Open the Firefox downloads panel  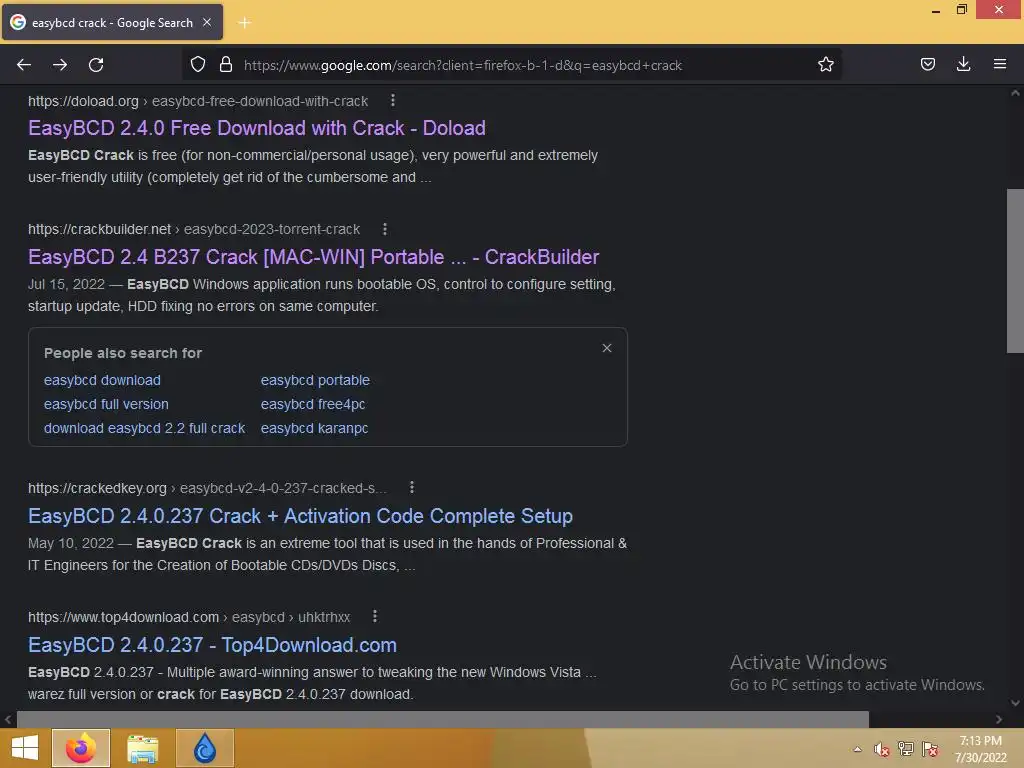[x=963, y=64]
